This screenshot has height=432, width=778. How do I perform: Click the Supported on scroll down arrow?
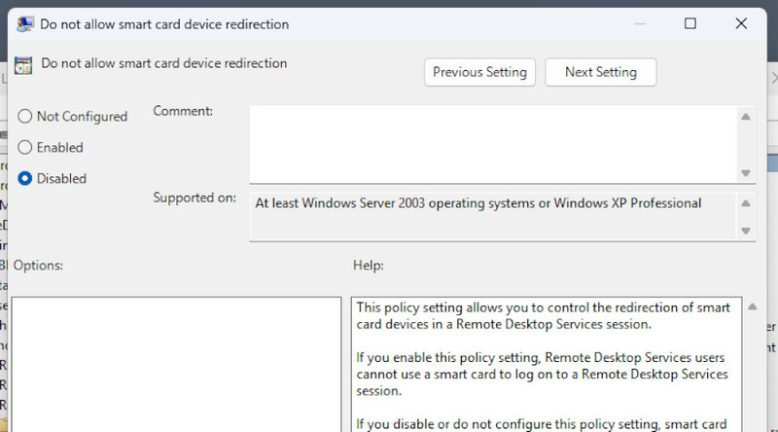[x=746, y=231]
